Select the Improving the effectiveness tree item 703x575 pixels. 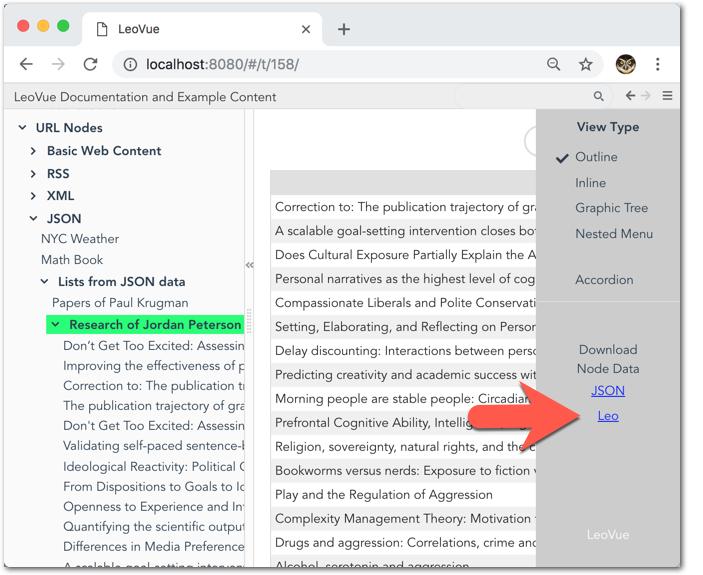point(153,366)
